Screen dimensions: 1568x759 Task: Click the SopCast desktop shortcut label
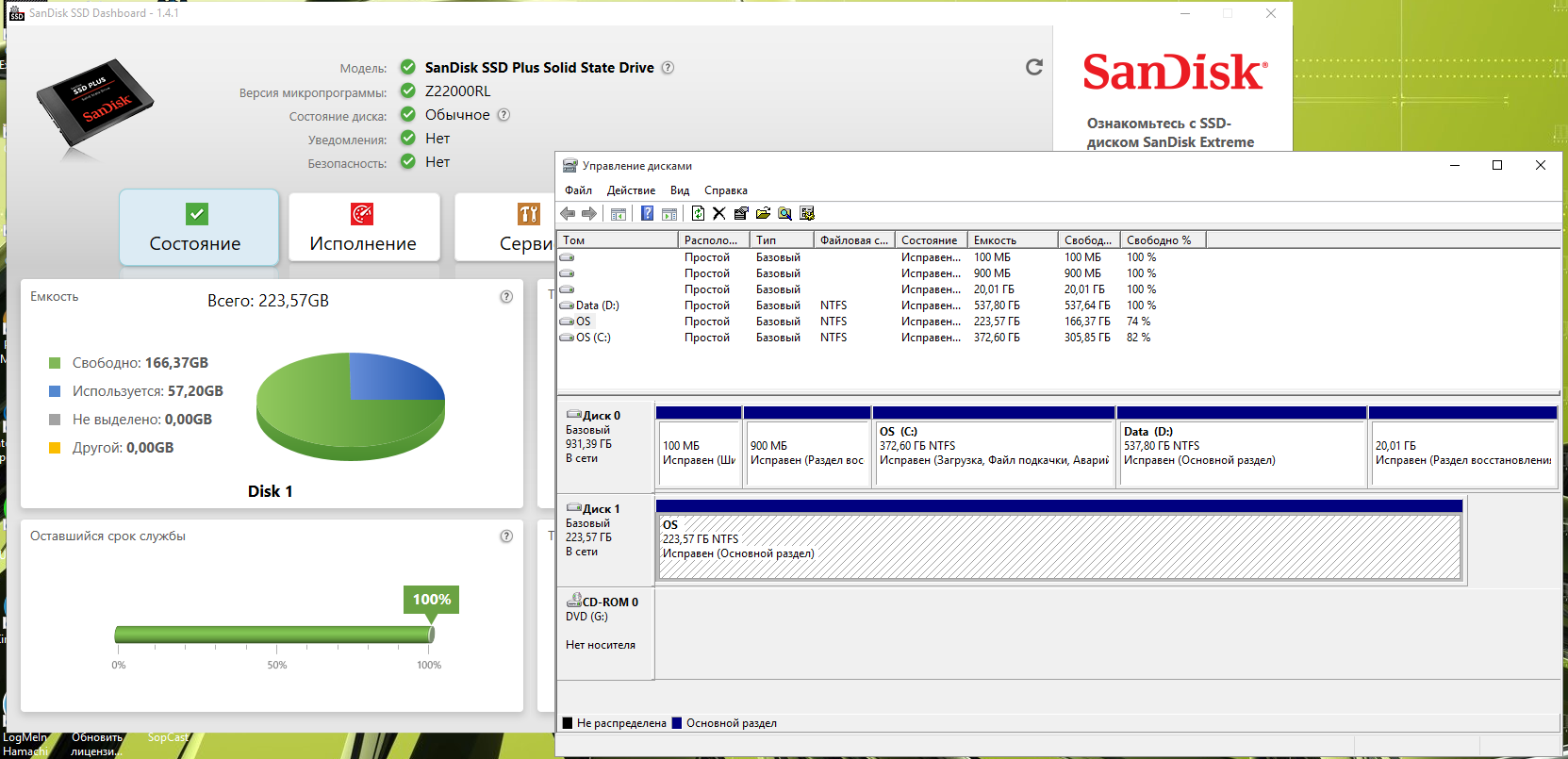168,737
